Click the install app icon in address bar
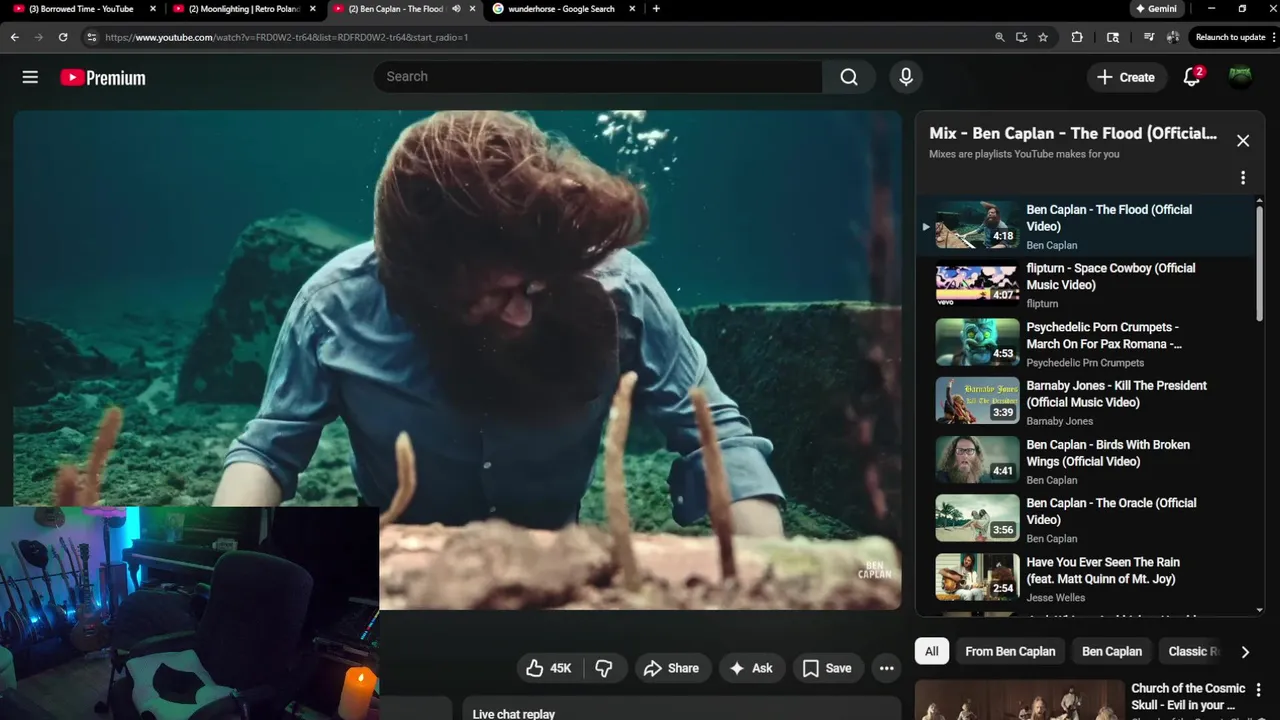This screenshot has height=720, width=1280. click(x=1021, y=37)
